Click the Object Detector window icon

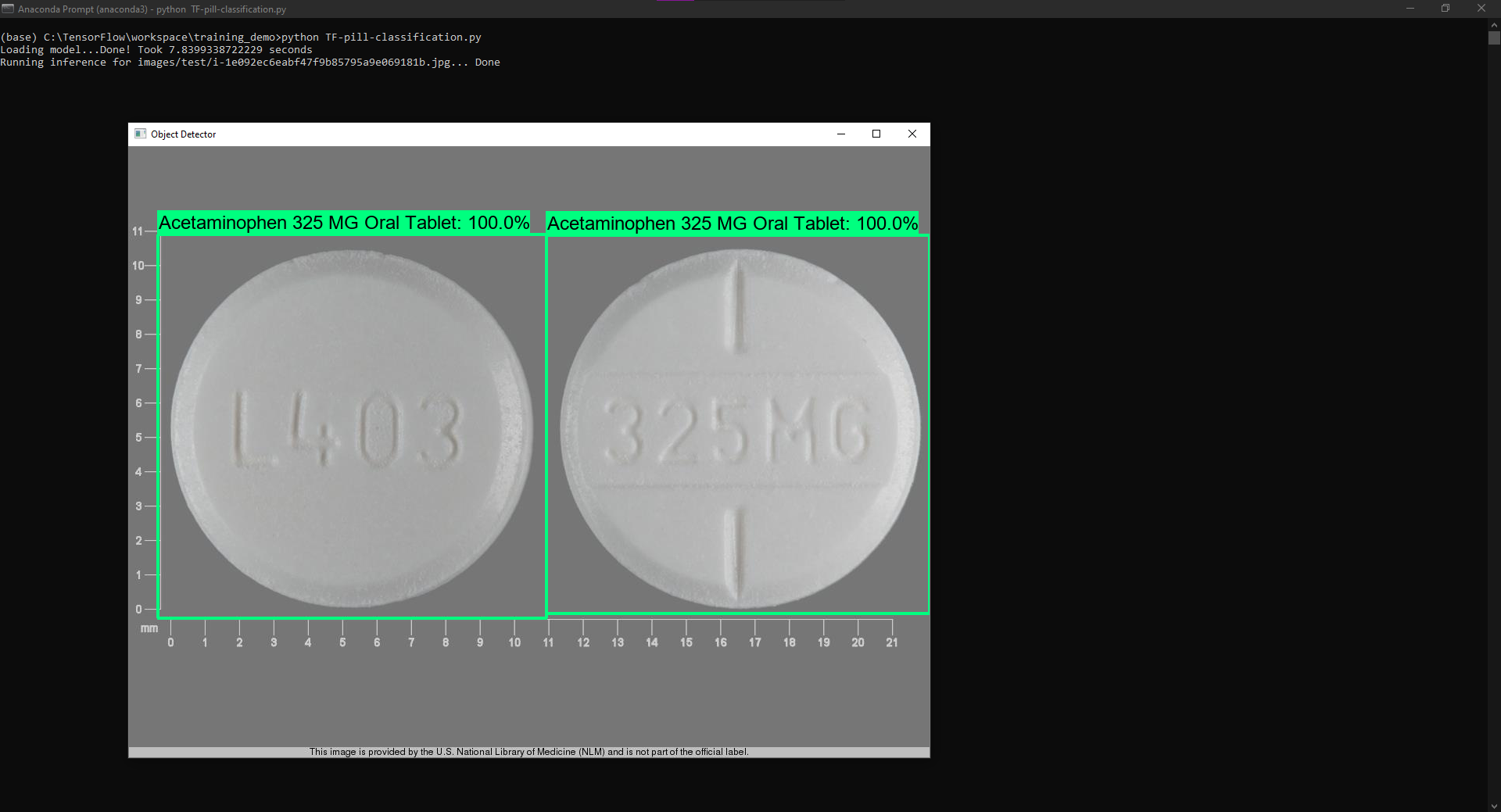pos(140,134)
